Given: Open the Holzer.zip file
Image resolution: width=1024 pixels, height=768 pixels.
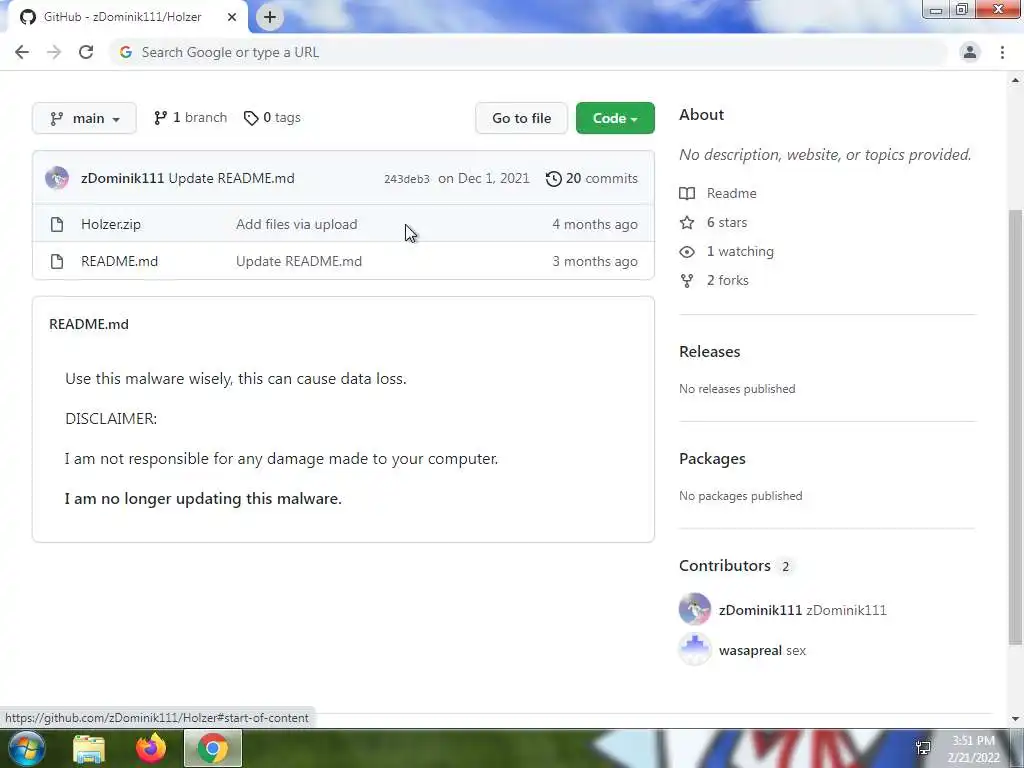Looking at the screenshot, I should coord(110,224).
